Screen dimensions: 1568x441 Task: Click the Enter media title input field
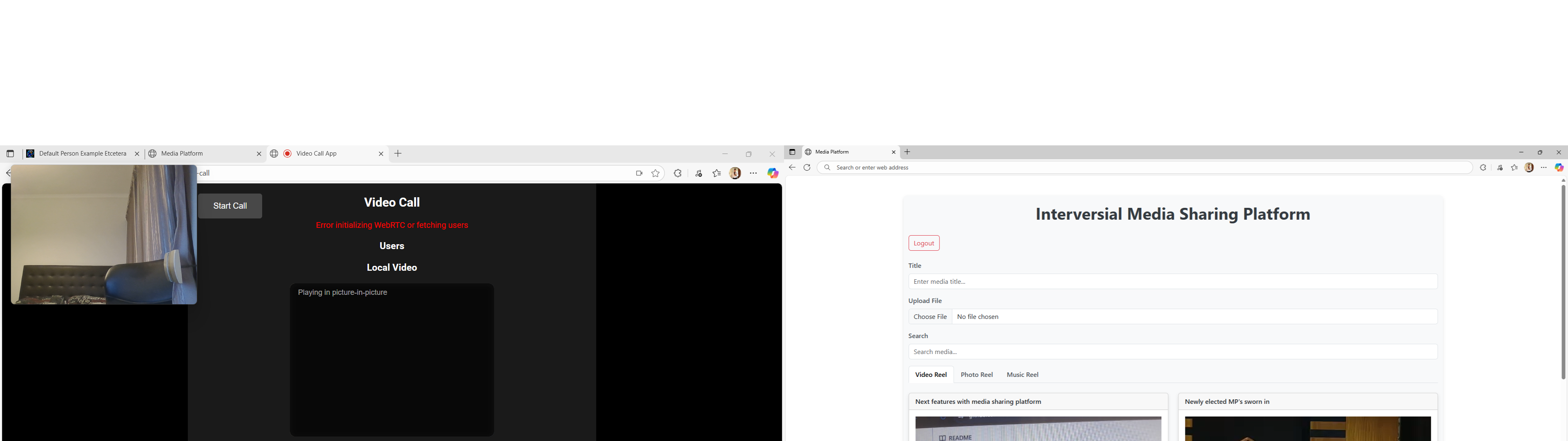[1172, 281]
